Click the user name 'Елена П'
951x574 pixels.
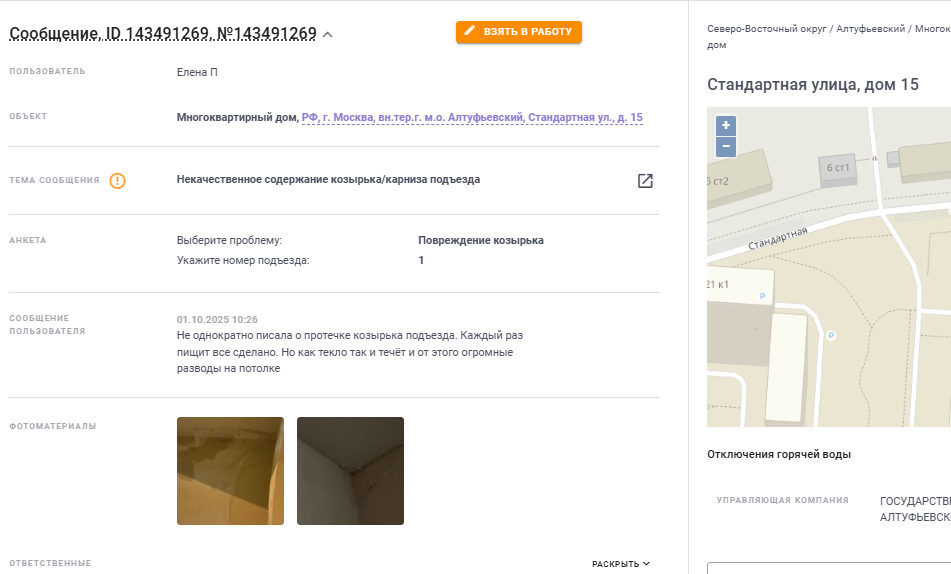coord(197,72)
